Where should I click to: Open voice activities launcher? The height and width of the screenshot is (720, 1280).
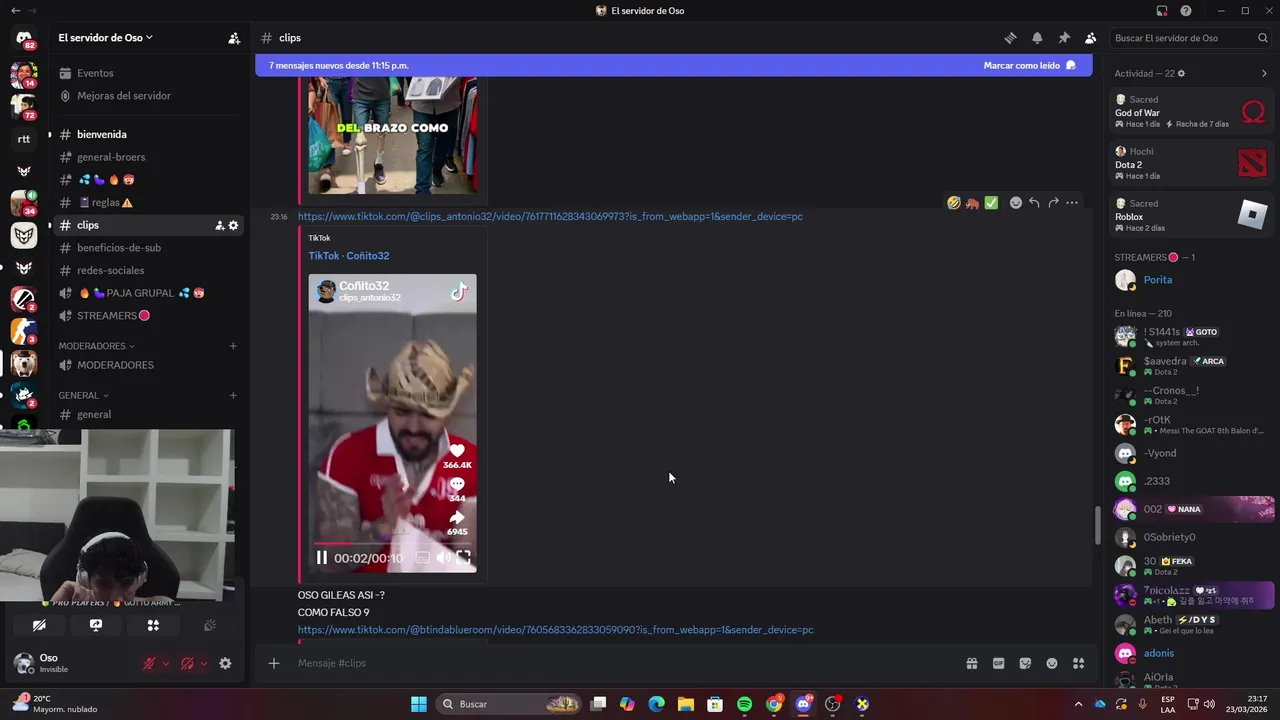[153, 625]
